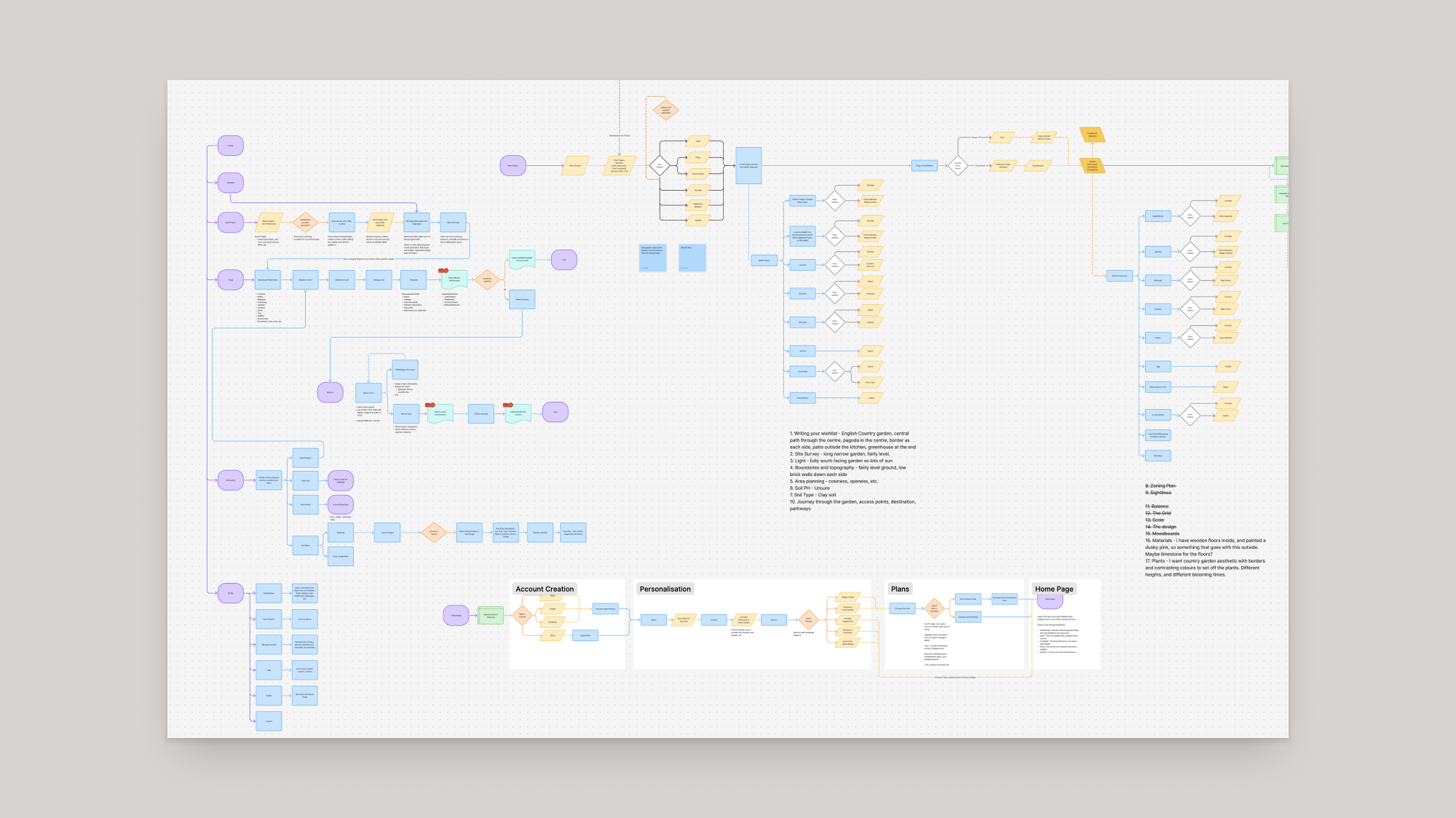1456x818 pixels.
Task: Select the Log out box
Action: click(x=269, y=721)
